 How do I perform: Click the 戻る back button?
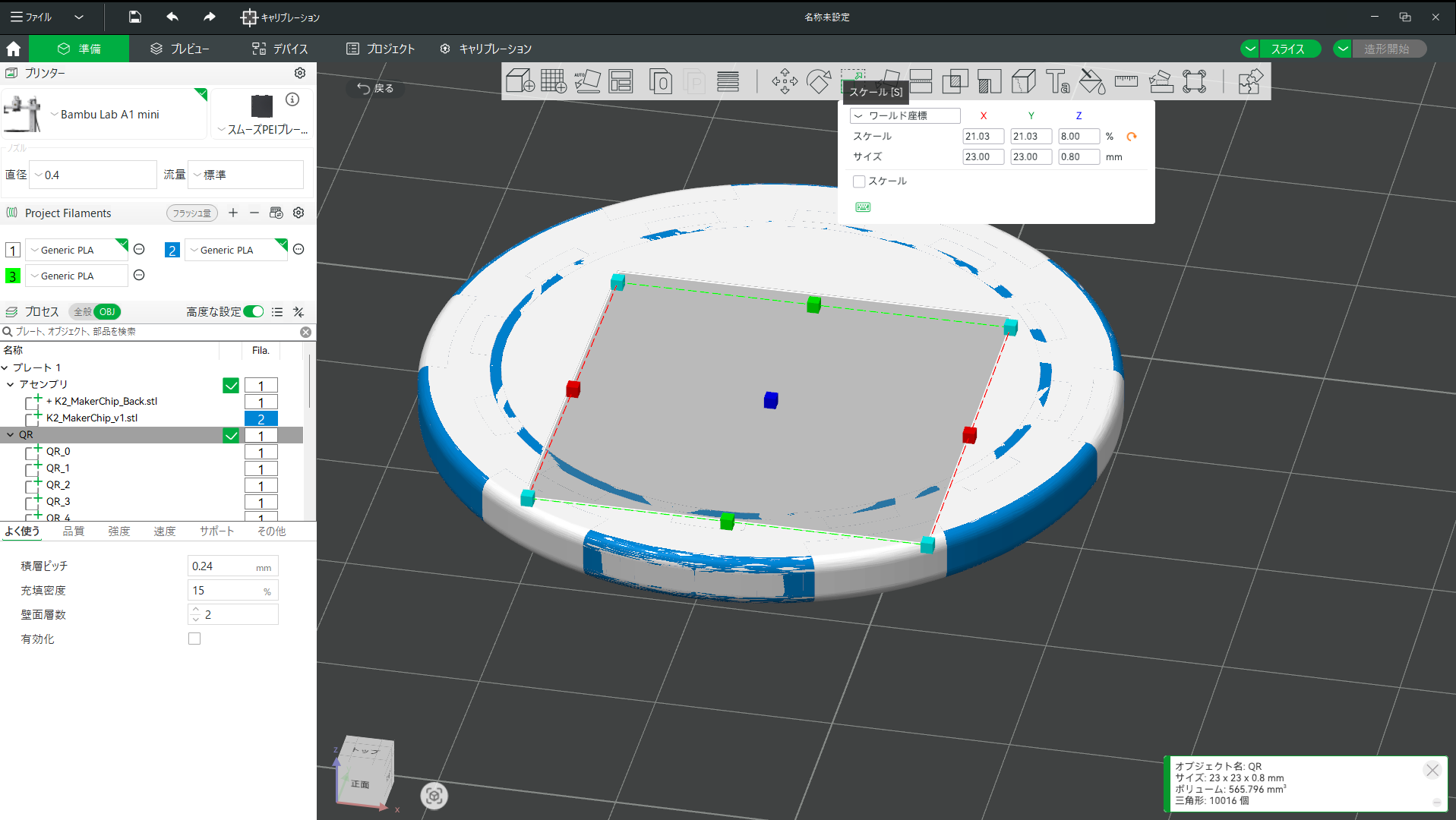[375, 88]
